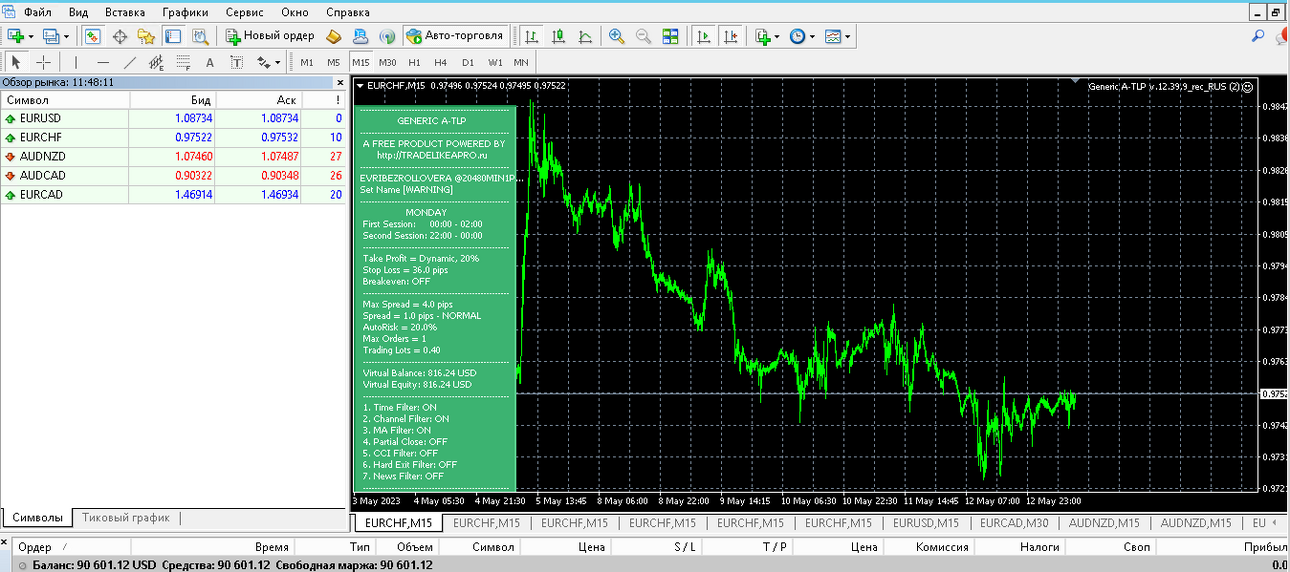Sort Market Watch by Бид column

[x=172, y=100]
